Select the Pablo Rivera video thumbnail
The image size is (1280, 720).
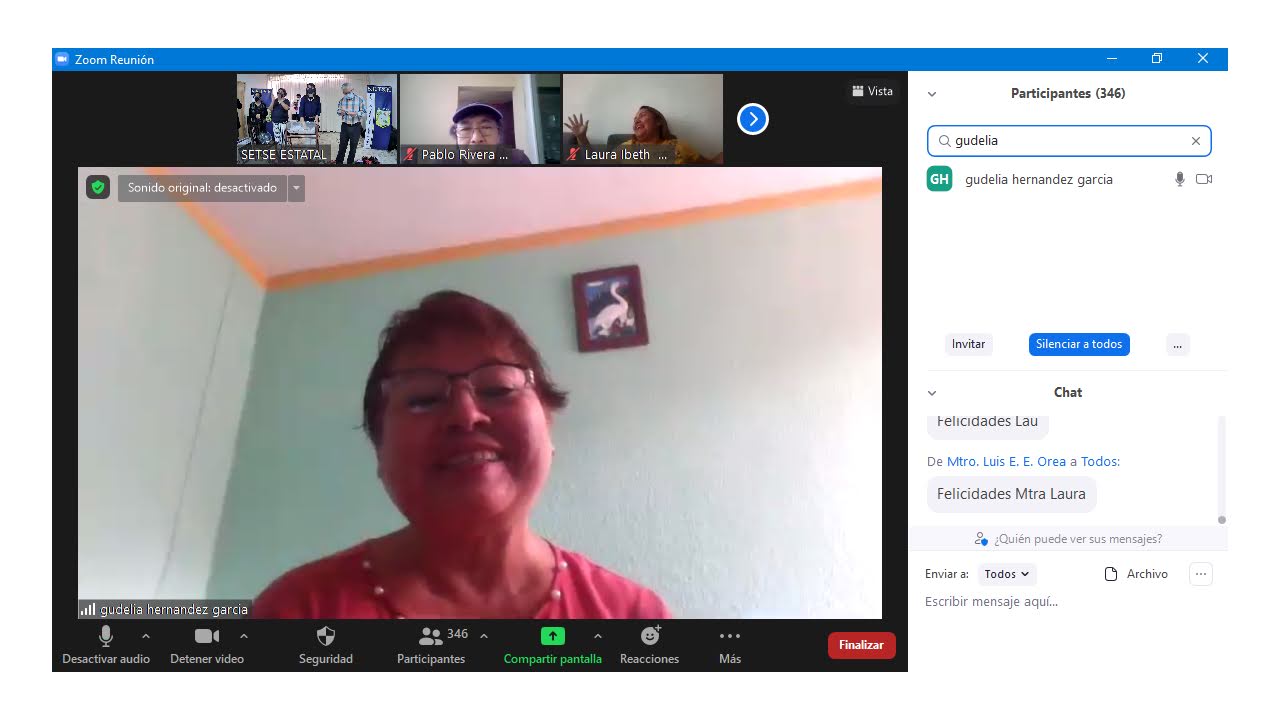[x=480, y=119]
